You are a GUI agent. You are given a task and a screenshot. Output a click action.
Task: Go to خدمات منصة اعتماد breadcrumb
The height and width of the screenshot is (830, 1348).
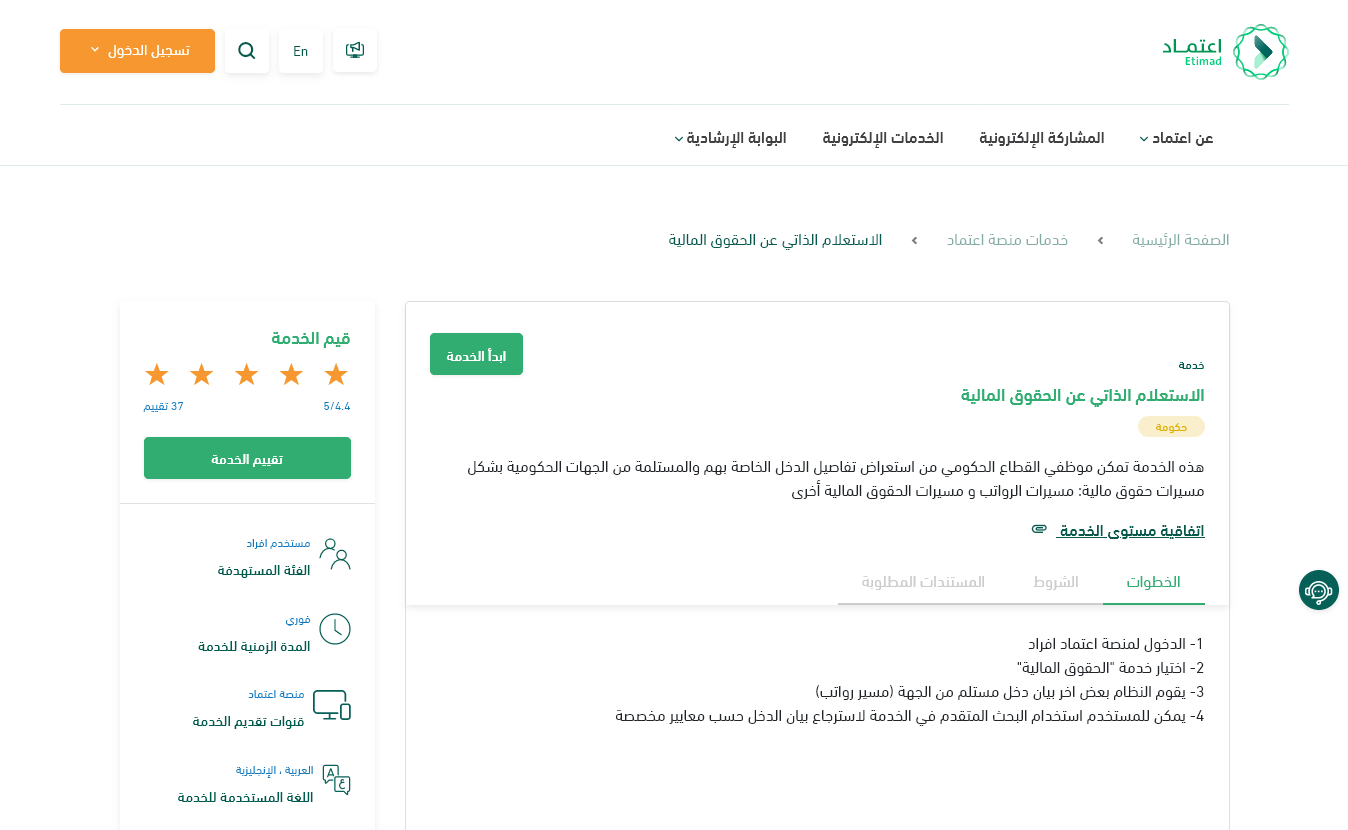click(x=1008, y=240)
